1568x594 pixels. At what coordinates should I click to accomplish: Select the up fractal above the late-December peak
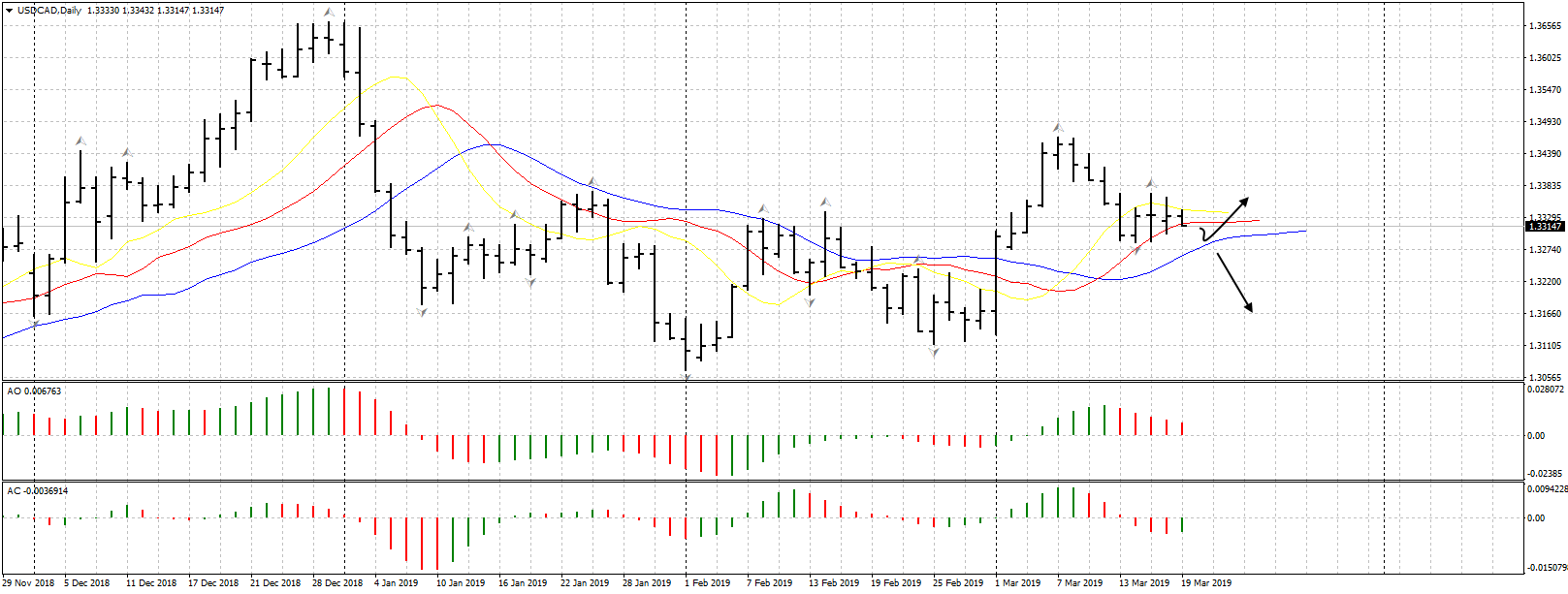coord(329,13)
